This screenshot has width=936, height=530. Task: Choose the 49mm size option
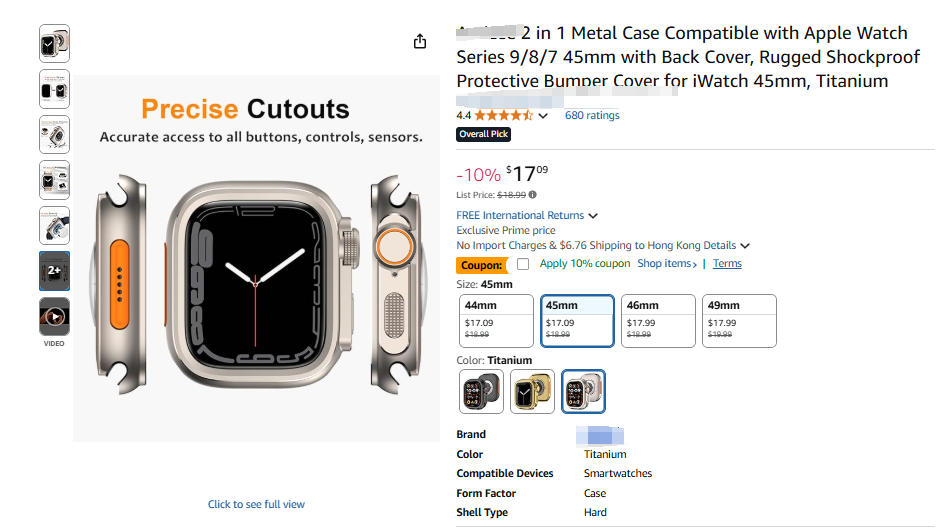click(x=739, y=320)
